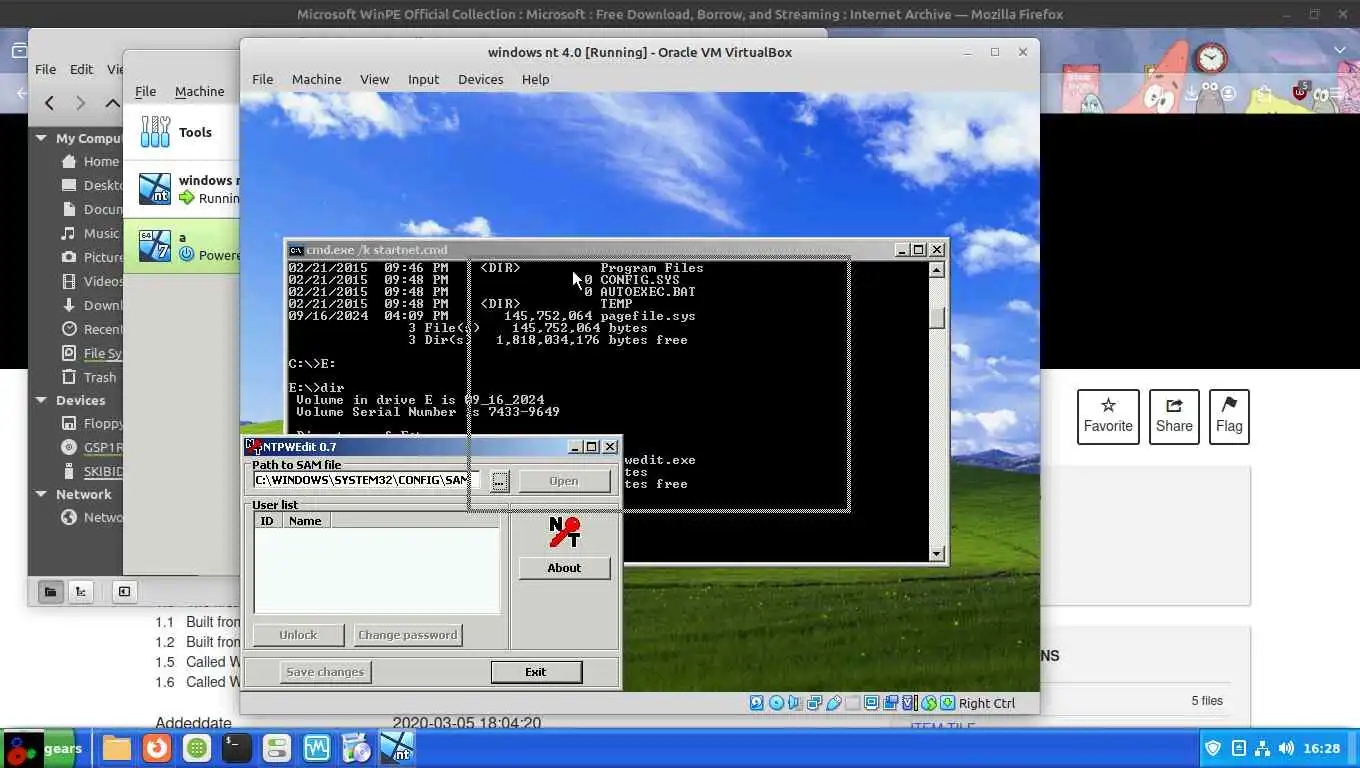The image size is (1360, 768).
Task: Click the shield icon in the system tray
Action: (x=1214, y=748)
